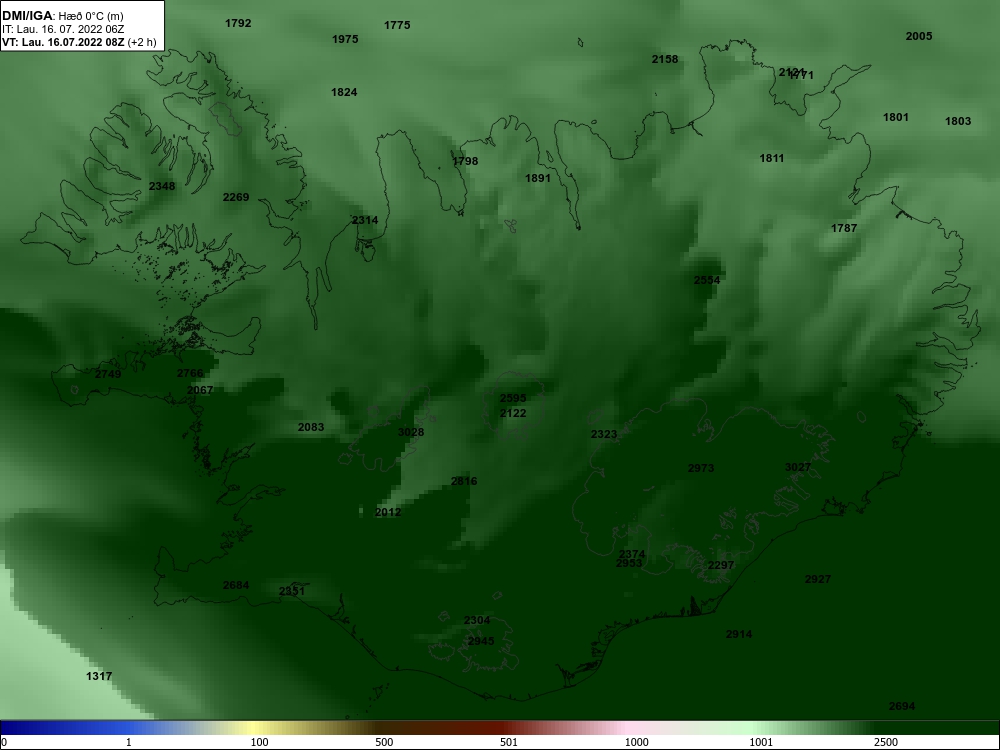The image size is (1000, 750).
Task: Click the legend label 1001
Action: pyautogui.click(x=761, y=742)
